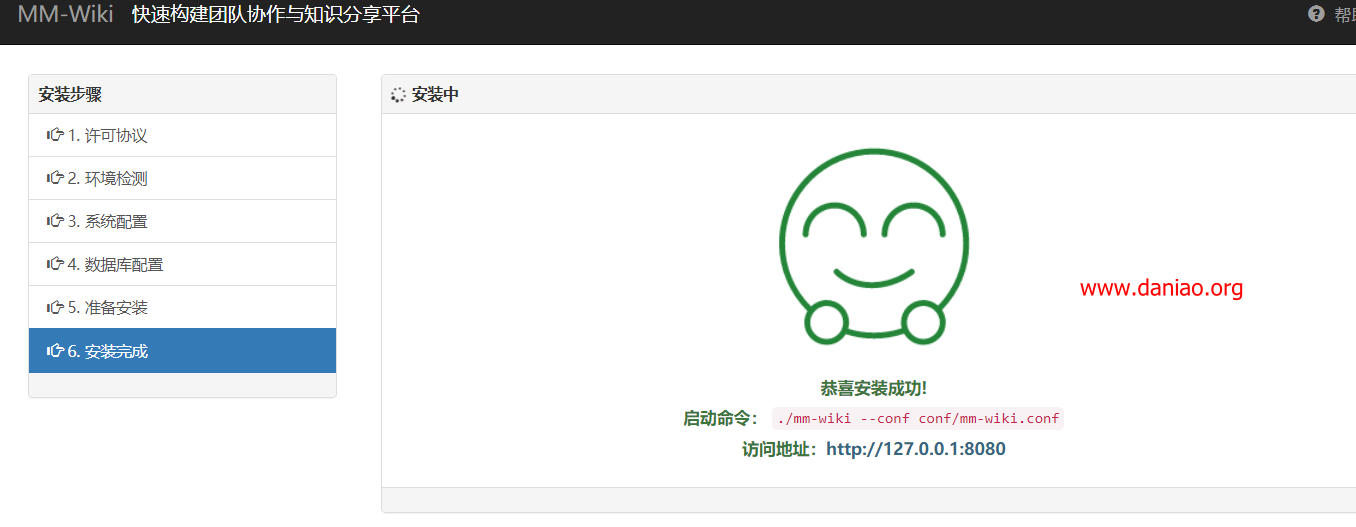Click the 快速构建团队协作与知识分享平台 header text

point(276,15)
